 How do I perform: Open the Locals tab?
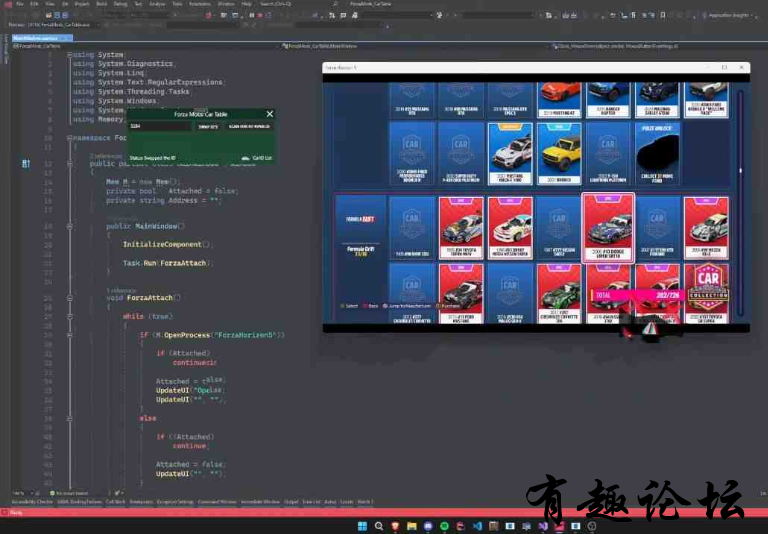(x=346, y=502)
